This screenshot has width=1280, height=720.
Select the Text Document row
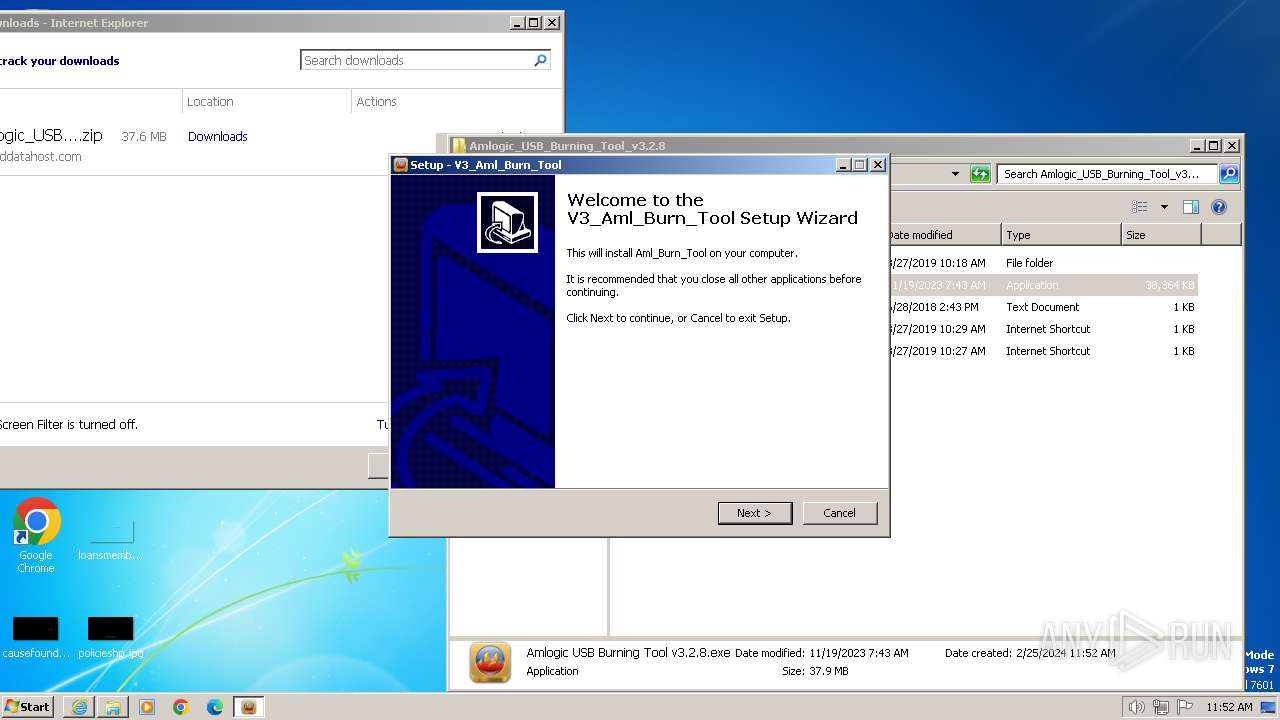pos(1043,307)
